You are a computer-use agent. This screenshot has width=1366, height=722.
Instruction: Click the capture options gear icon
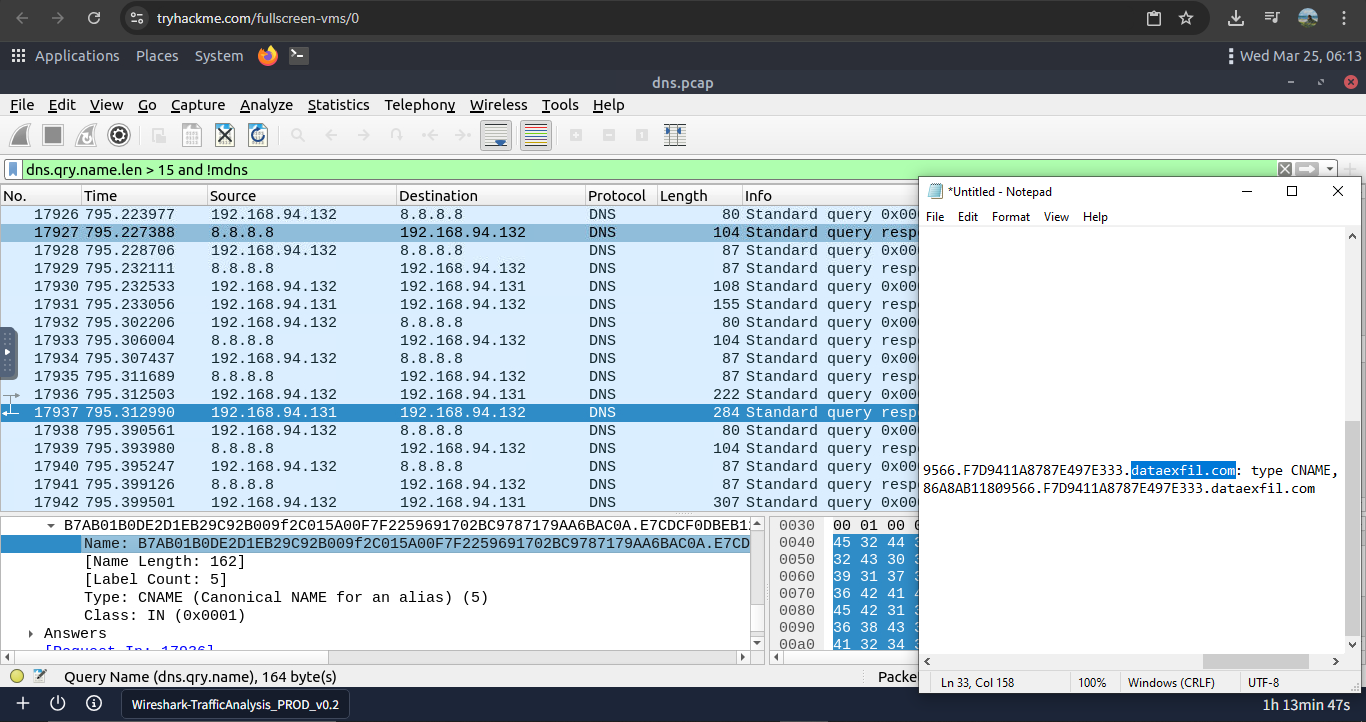119,135
